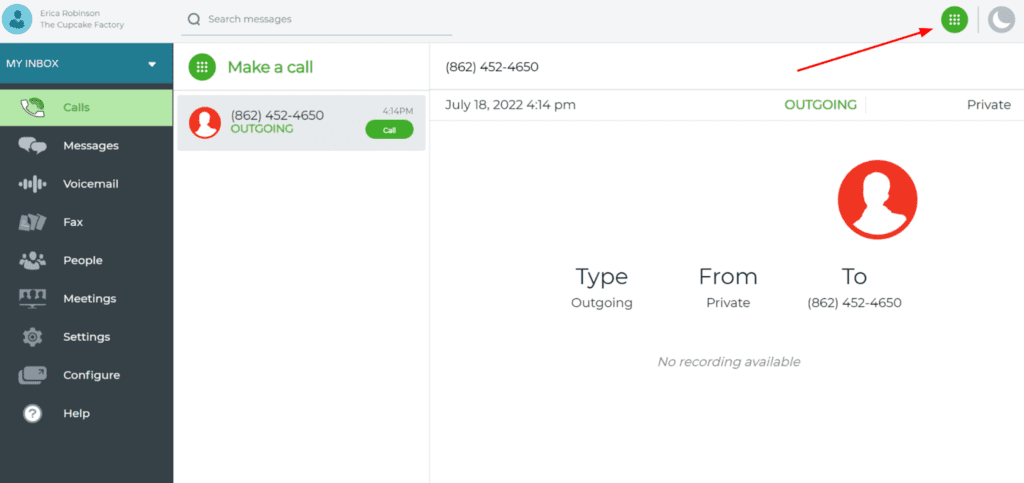Image resolution: width=1024 pixels, height=483 pixels.
Task: Click the large red contact avatar
Action: tap(877, 200)
